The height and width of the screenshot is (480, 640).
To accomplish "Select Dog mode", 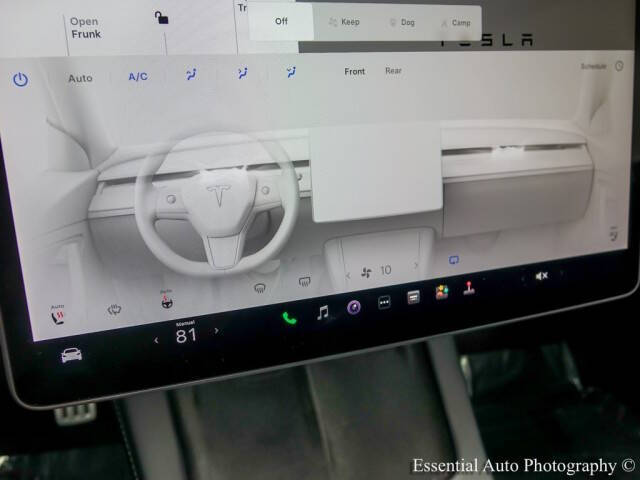I will click(402, 22).
